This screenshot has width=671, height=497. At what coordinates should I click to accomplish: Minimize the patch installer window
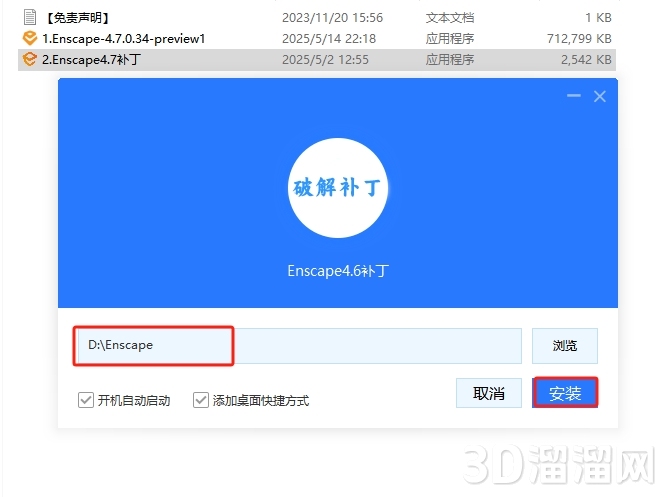coord(574,96)
